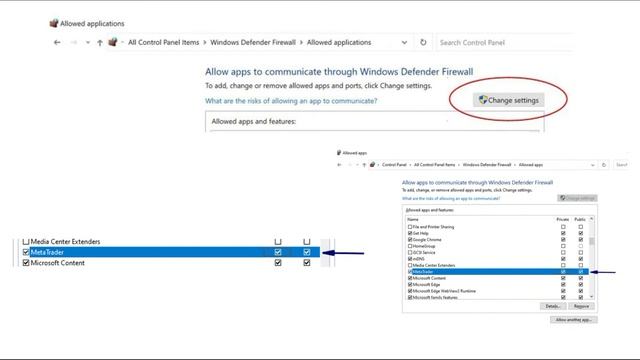Click the Forward arrow in the large Allowed applications window
This screenshot has width=640, height=360.
coord(73,42)
